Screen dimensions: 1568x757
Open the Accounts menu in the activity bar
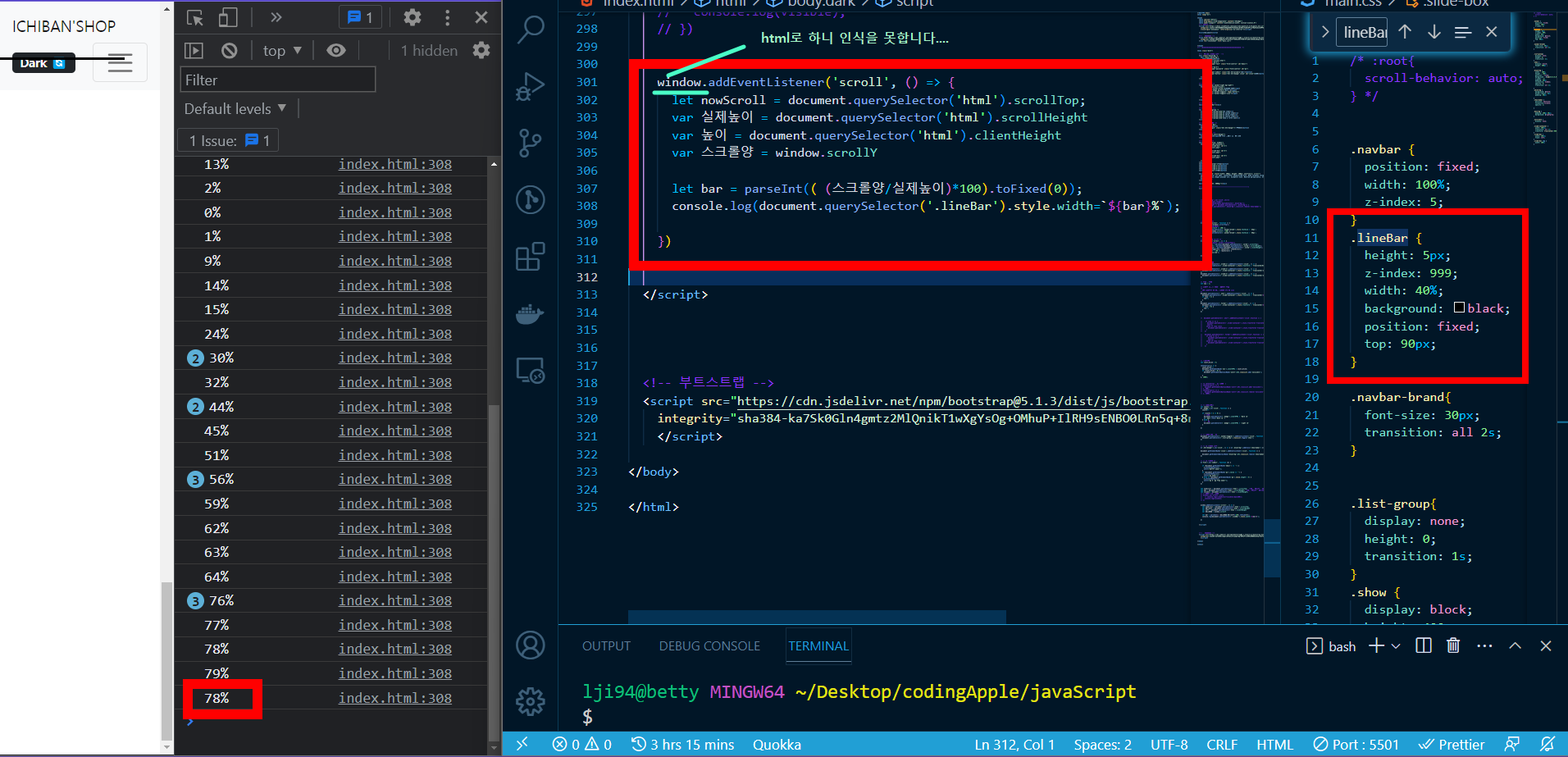click(531, 645)
